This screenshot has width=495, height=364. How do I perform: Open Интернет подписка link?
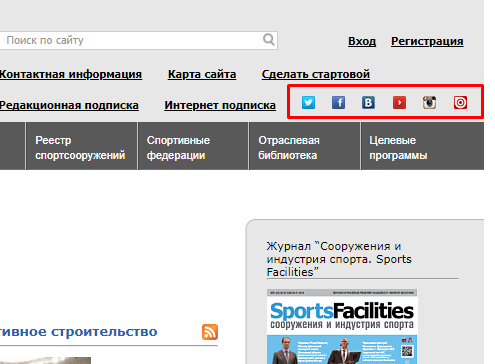click(220, 105)
